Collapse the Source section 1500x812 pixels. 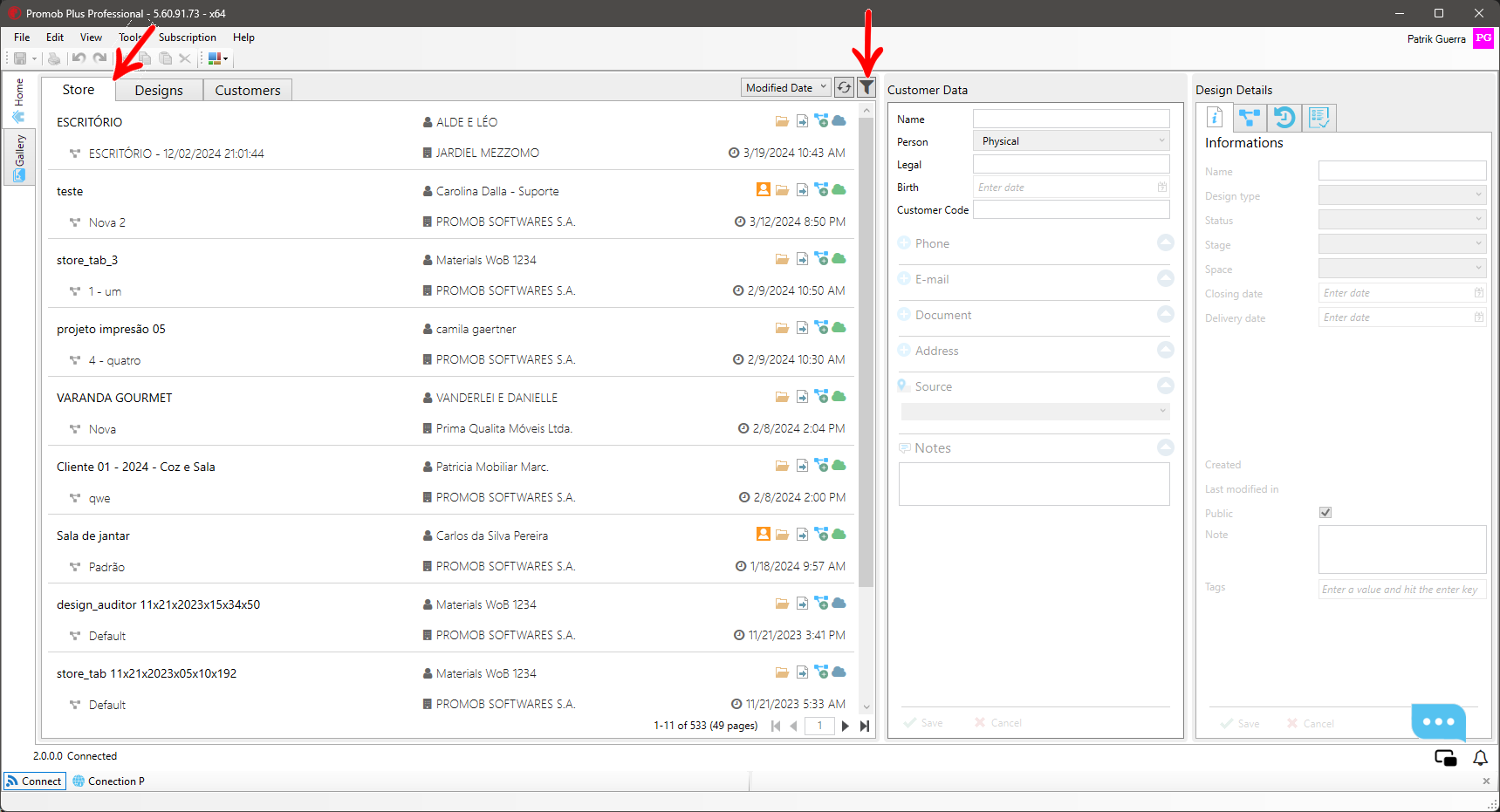[1165, 386]
